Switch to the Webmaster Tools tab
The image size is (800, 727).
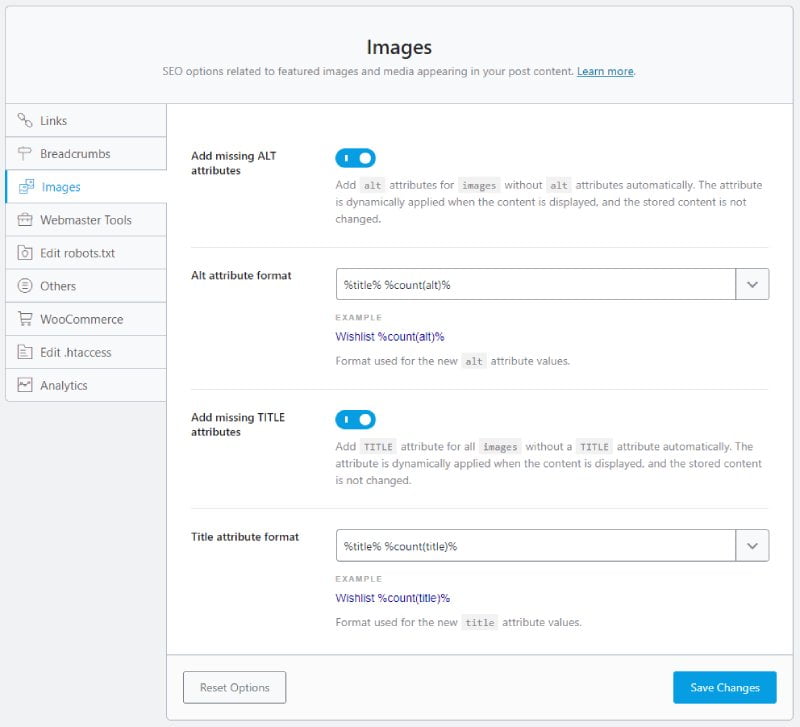86,220
